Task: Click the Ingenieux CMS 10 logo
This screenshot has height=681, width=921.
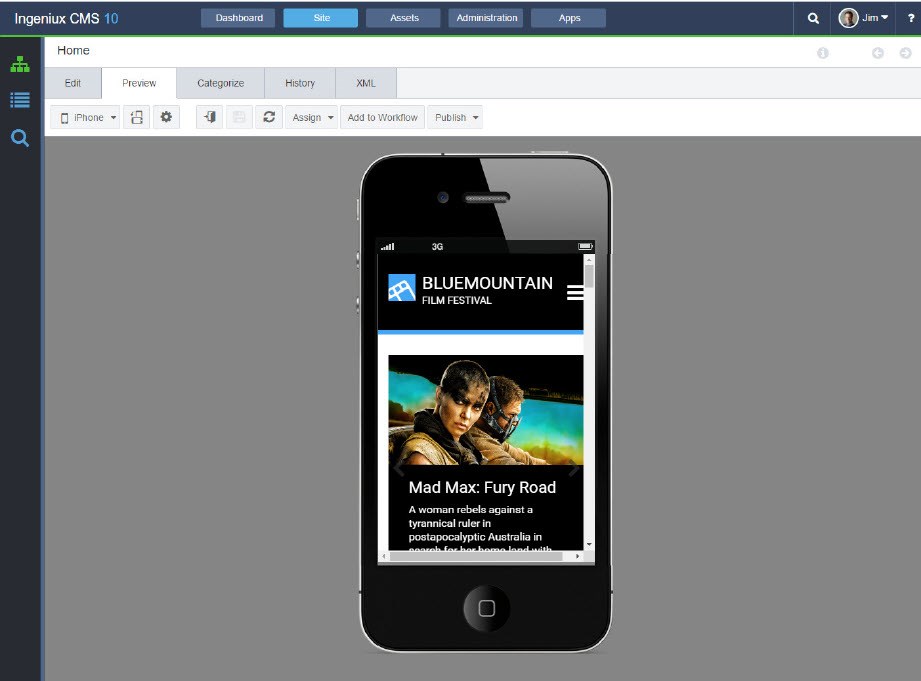Action: tap(66, 19)
